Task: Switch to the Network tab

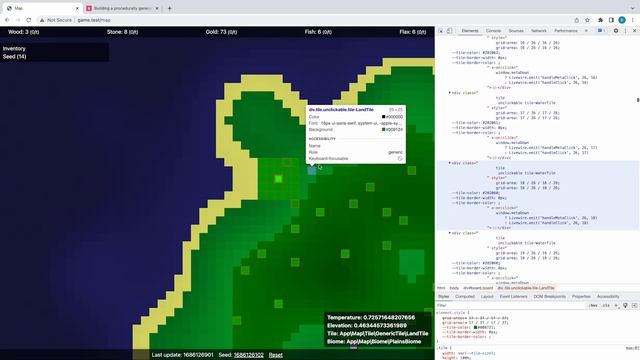Action: pyautogui.click(x=539, y=31)
